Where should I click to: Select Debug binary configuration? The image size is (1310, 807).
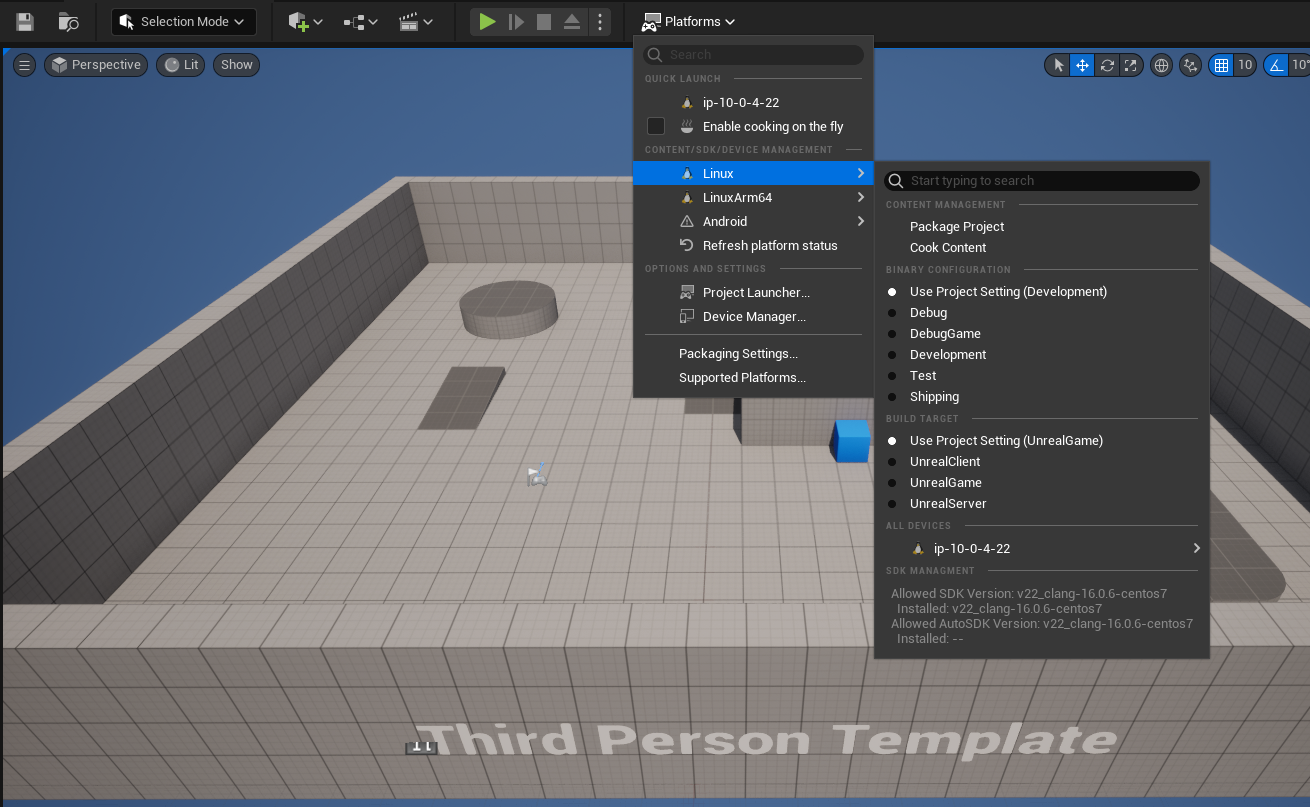tap(1042, 312)
